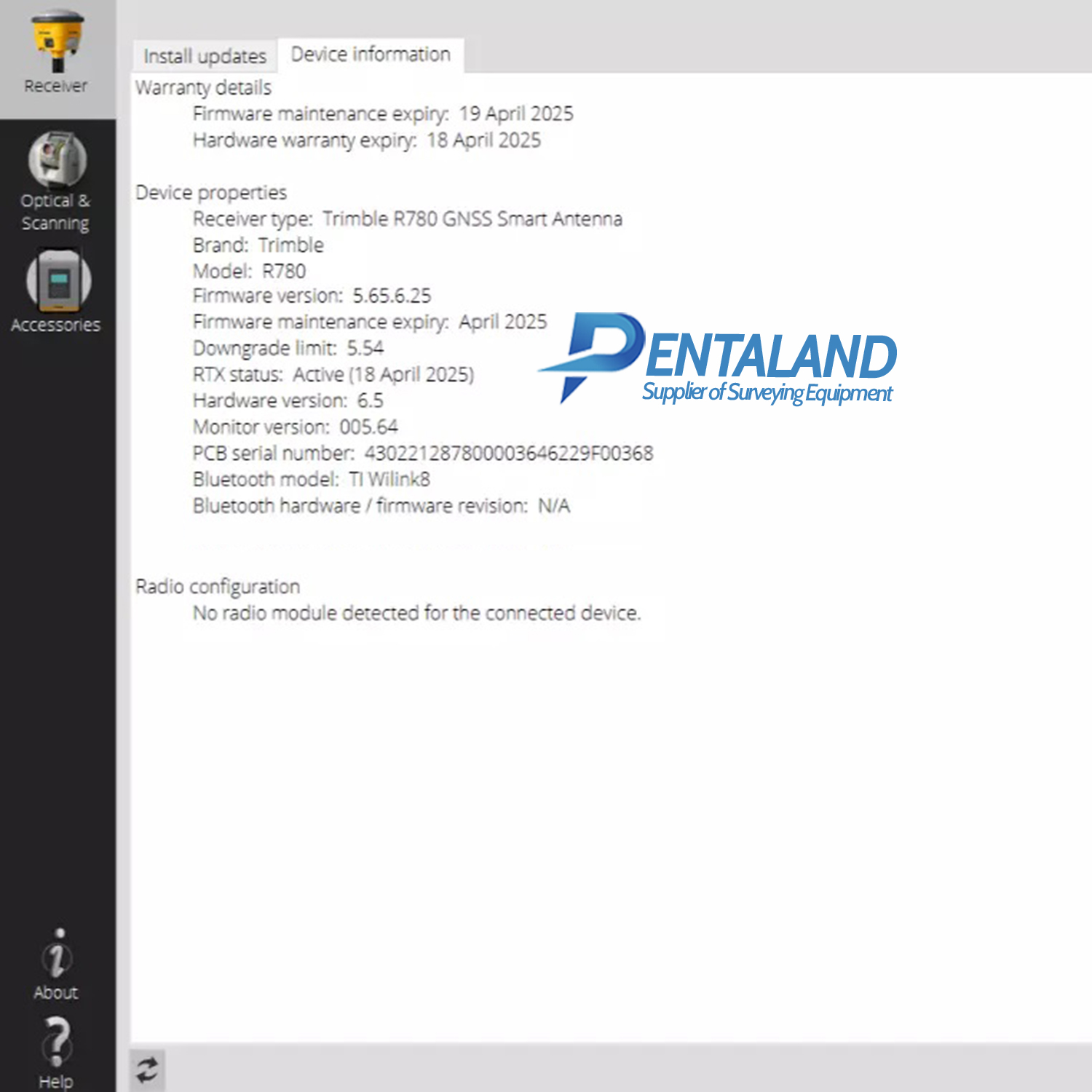Click 'Bluetooth model: TI Wilink8'

[312, 480]
